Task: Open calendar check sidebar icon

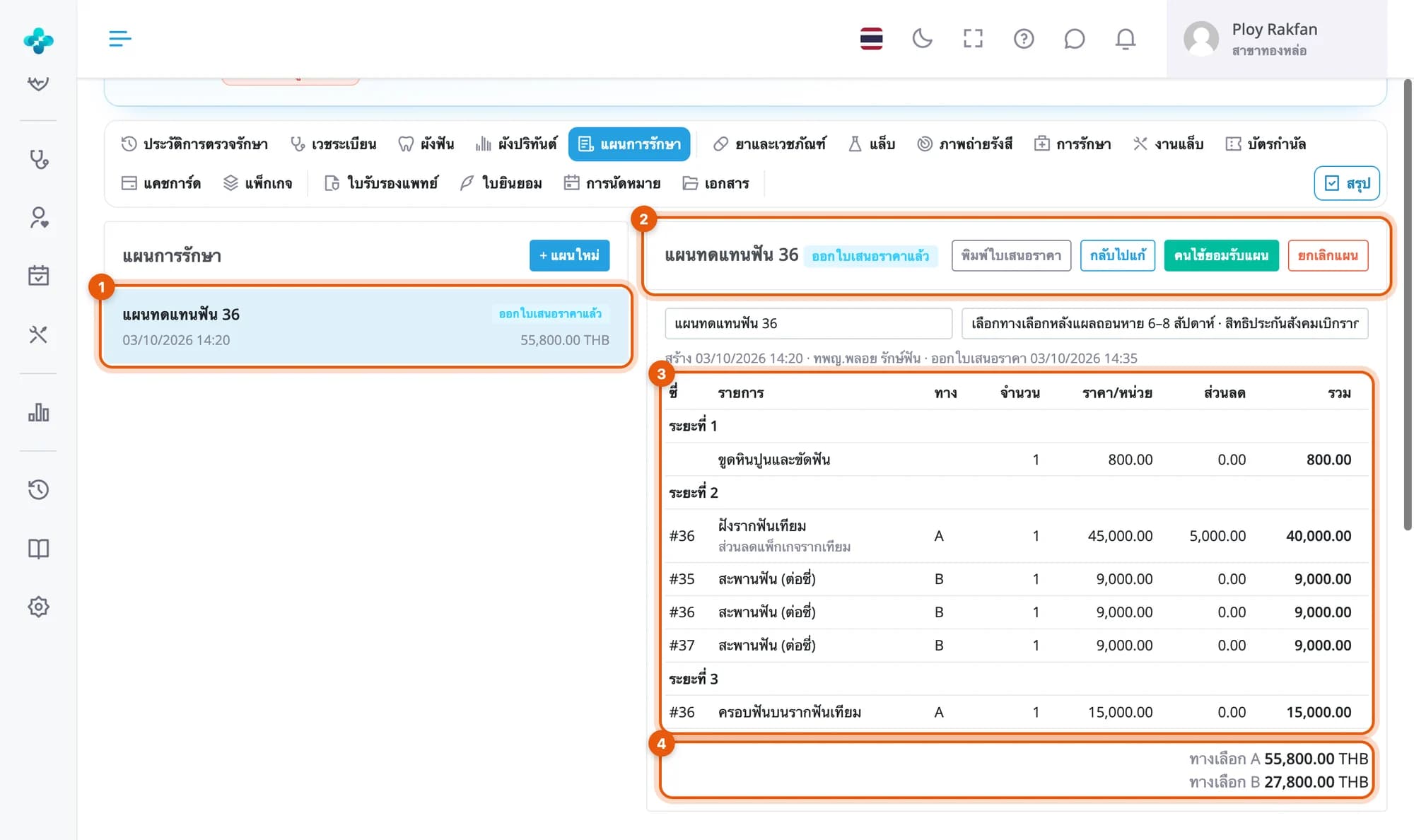Action: click(38, 275)
